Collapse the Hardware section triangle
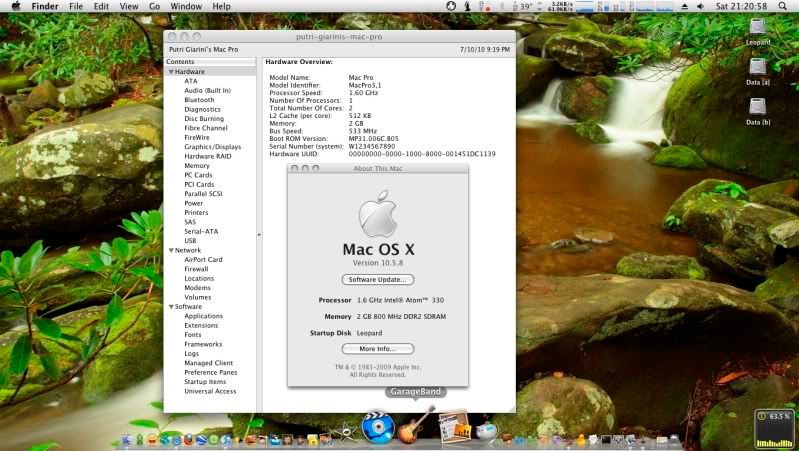 (x=171, y=72)
